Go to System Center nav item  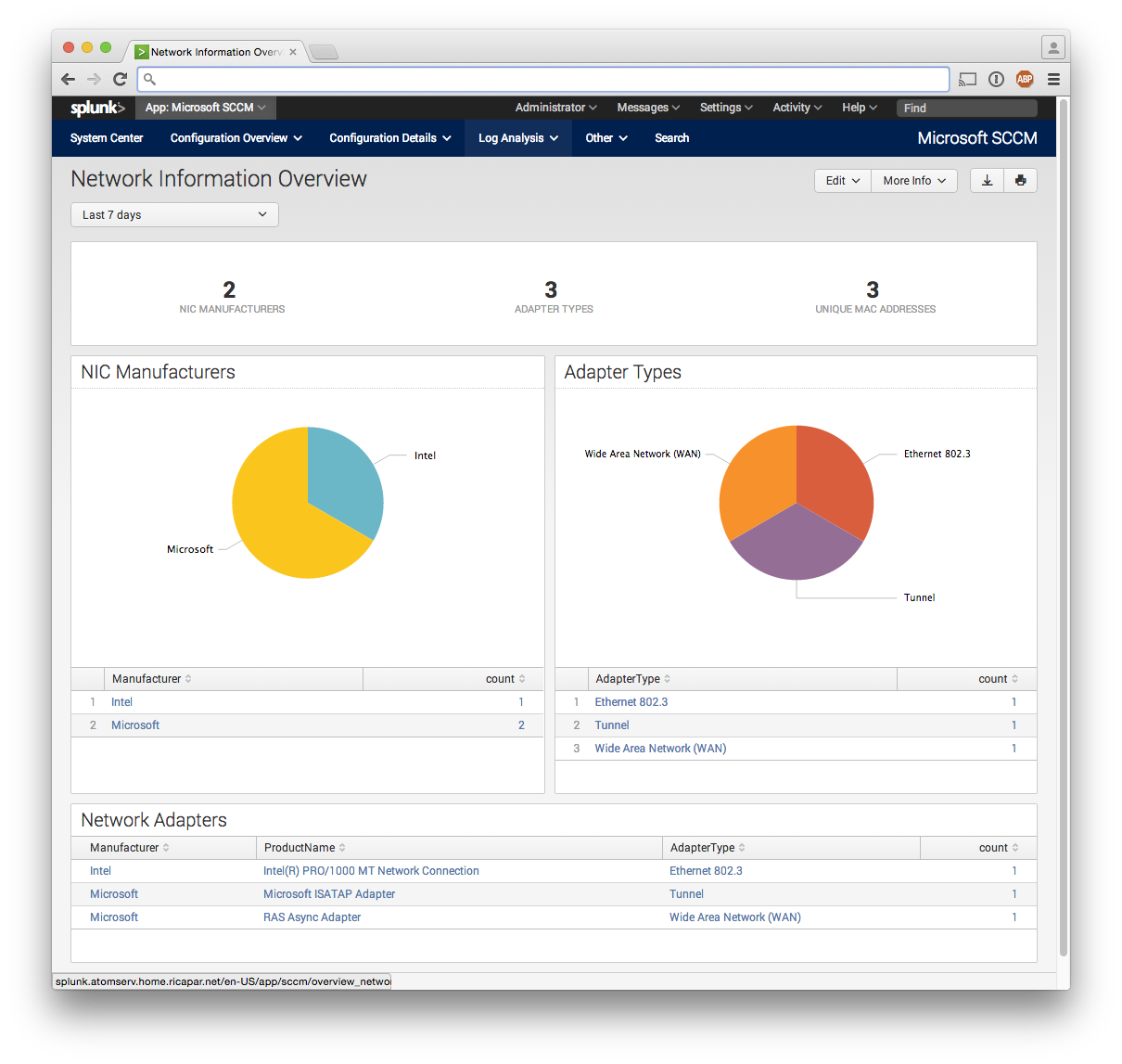pyautogui.click(x=107, y=138)
